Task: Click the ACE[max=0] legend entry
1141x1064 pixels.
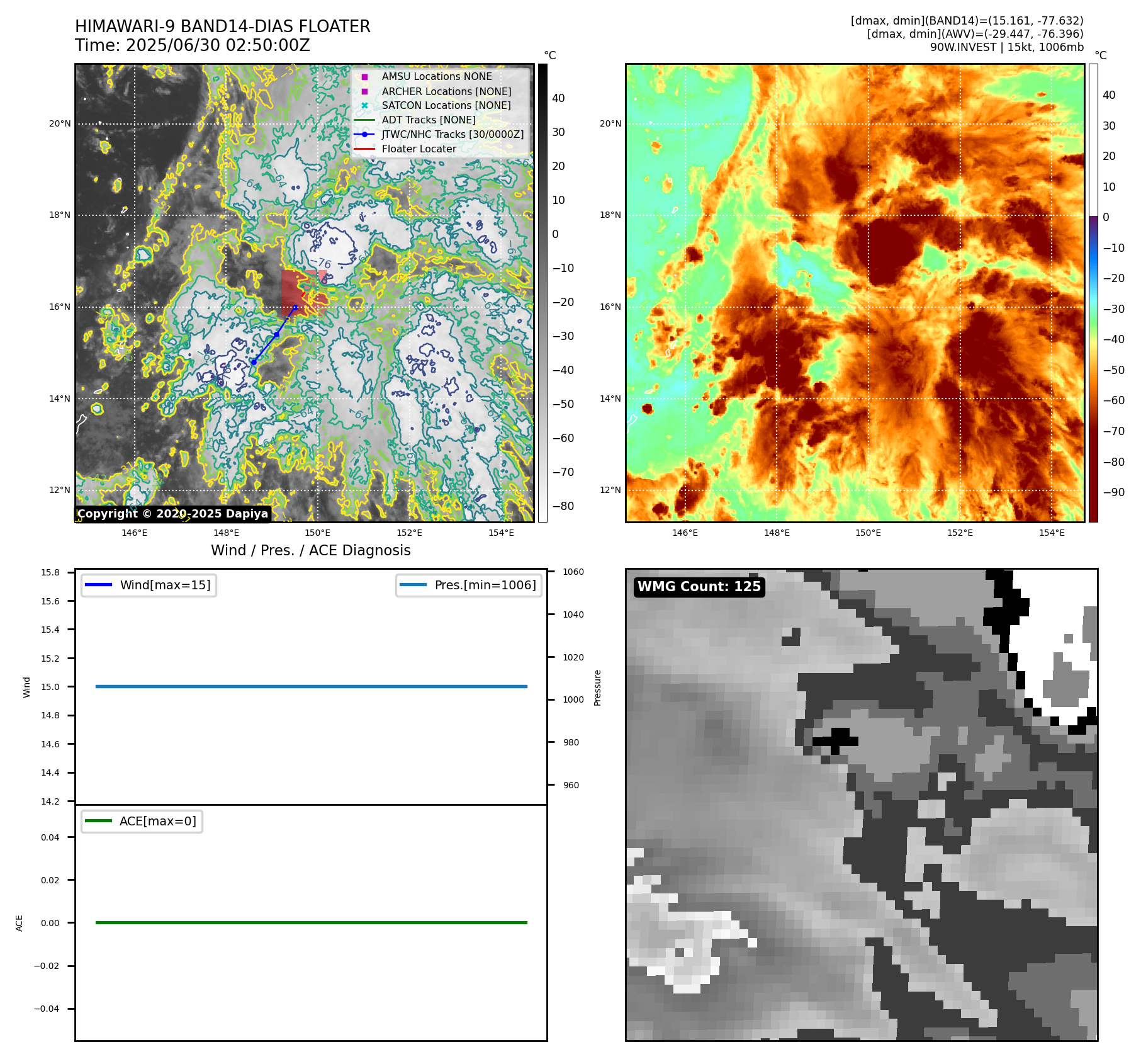Action: click(142, 821)
